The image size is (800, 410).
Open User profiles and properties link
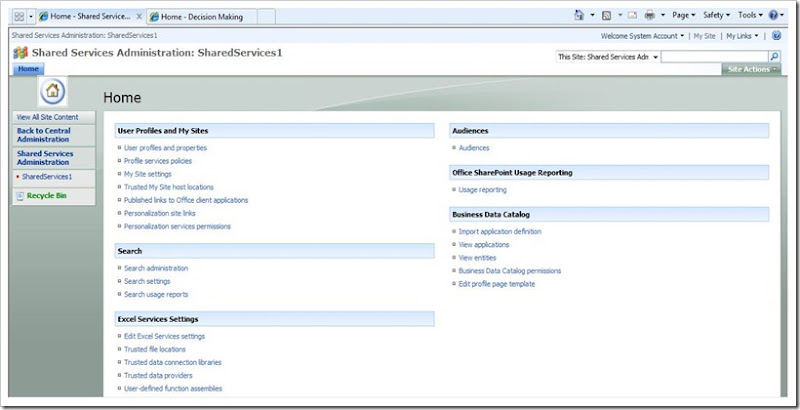[165, 148]
